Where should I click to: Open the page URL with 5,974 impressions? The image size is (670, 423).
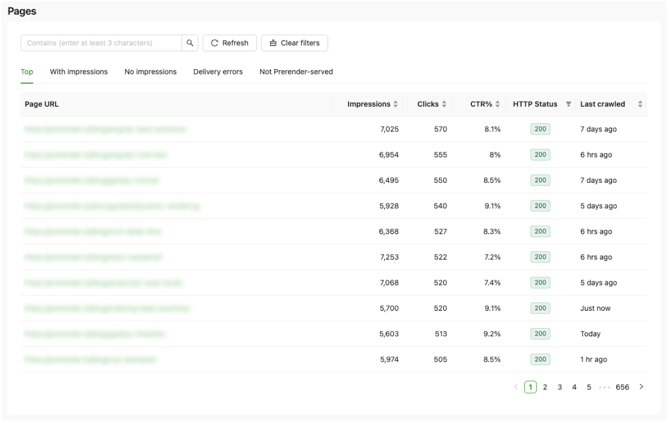pyautogui.click(x=90, y=360)
